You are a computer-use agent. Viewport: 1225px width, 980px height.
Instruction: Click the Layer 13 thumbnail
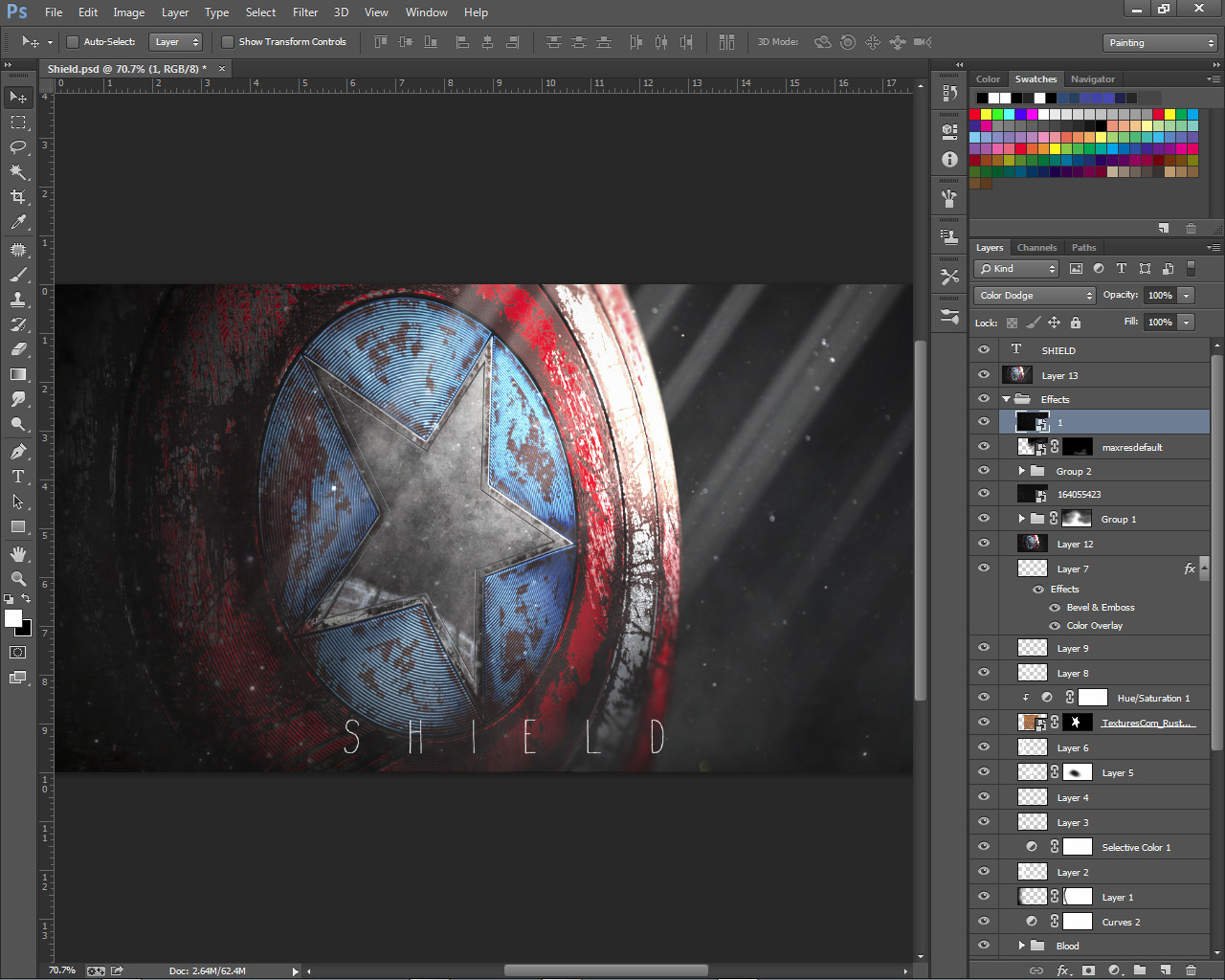1016,375
